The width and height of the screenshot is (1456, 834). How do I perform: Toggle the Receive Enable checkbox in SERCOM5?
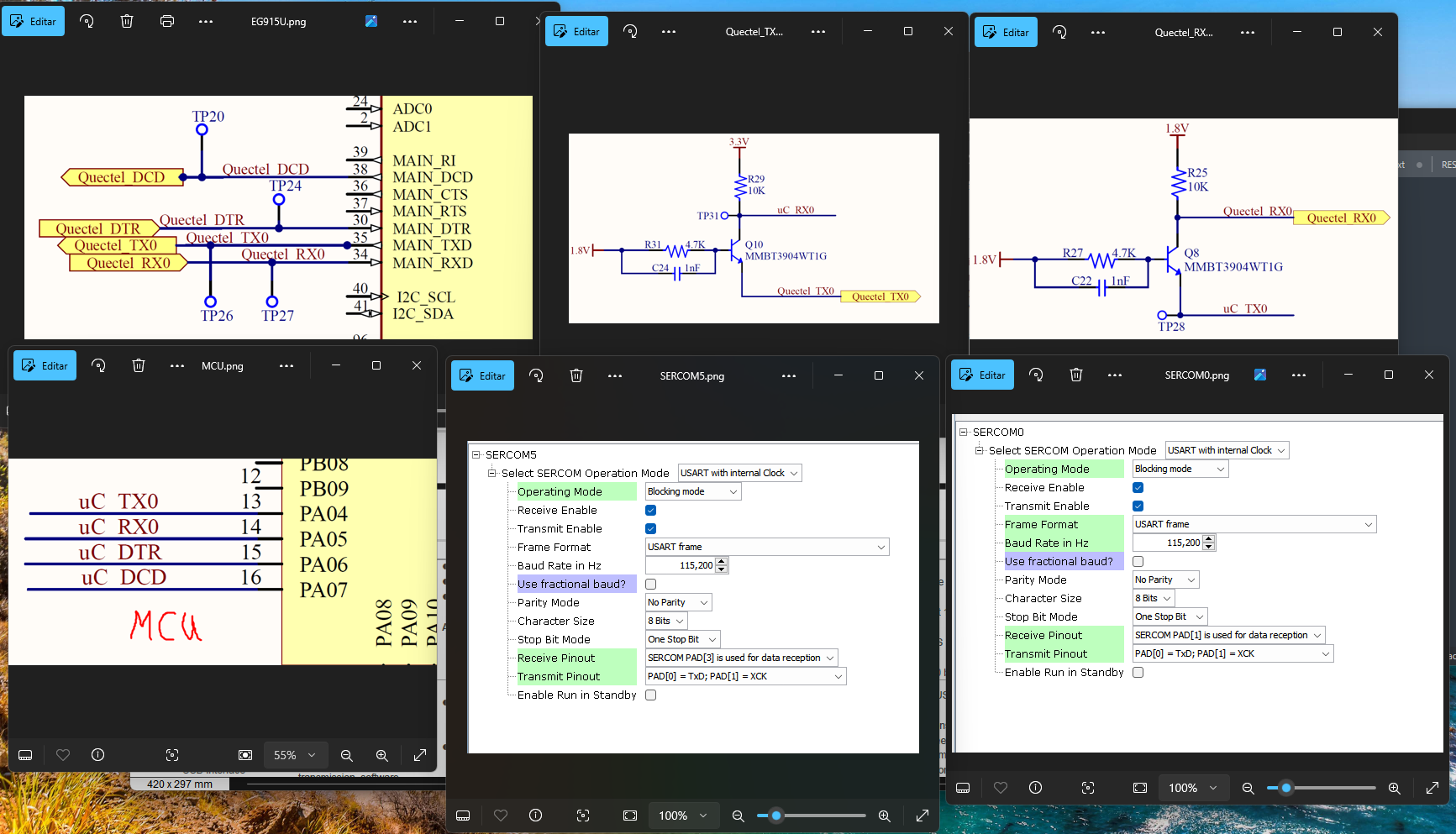(x=650, y=510)
